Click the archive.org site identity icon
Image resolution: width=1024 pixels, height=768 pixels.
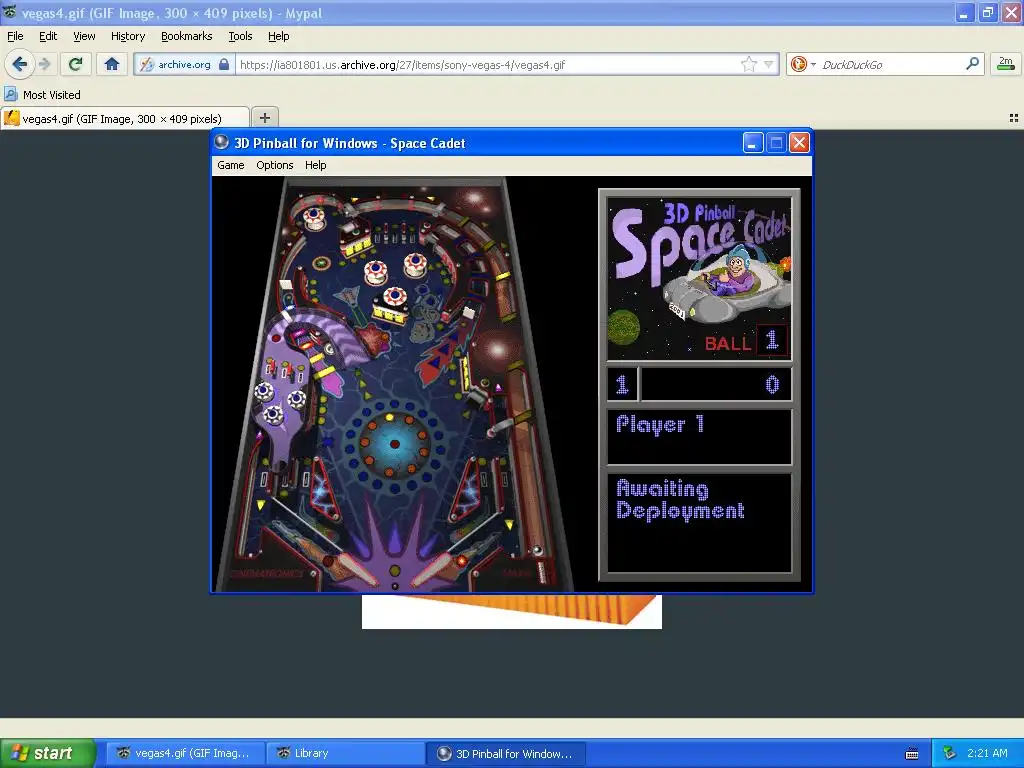click(x=147, y=64)
